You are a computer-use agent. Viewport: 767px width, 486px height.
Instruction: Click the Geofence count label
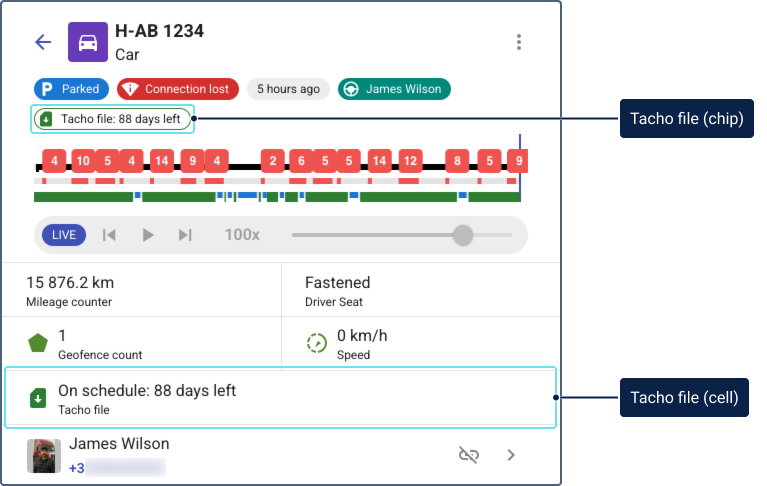click(x=100, y=355)
